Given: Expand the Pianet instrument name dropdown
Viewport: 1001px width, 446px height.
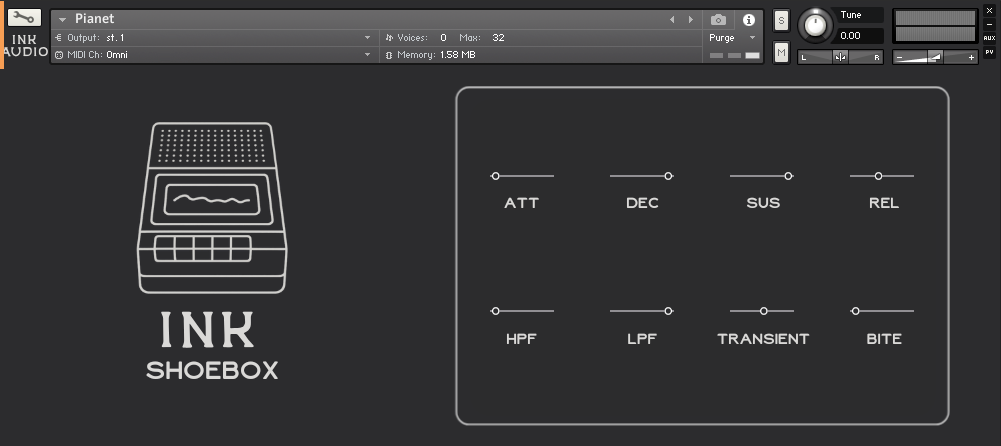Looking at the screenshot, I should [62, 19].
